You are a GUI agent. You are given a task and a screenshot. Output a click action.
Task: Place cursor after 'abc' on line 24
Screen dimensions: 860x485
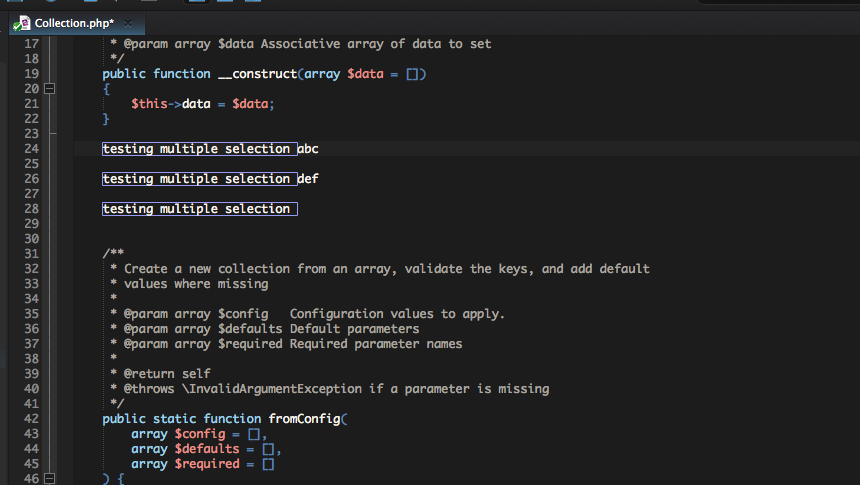(x=319, y=149)
